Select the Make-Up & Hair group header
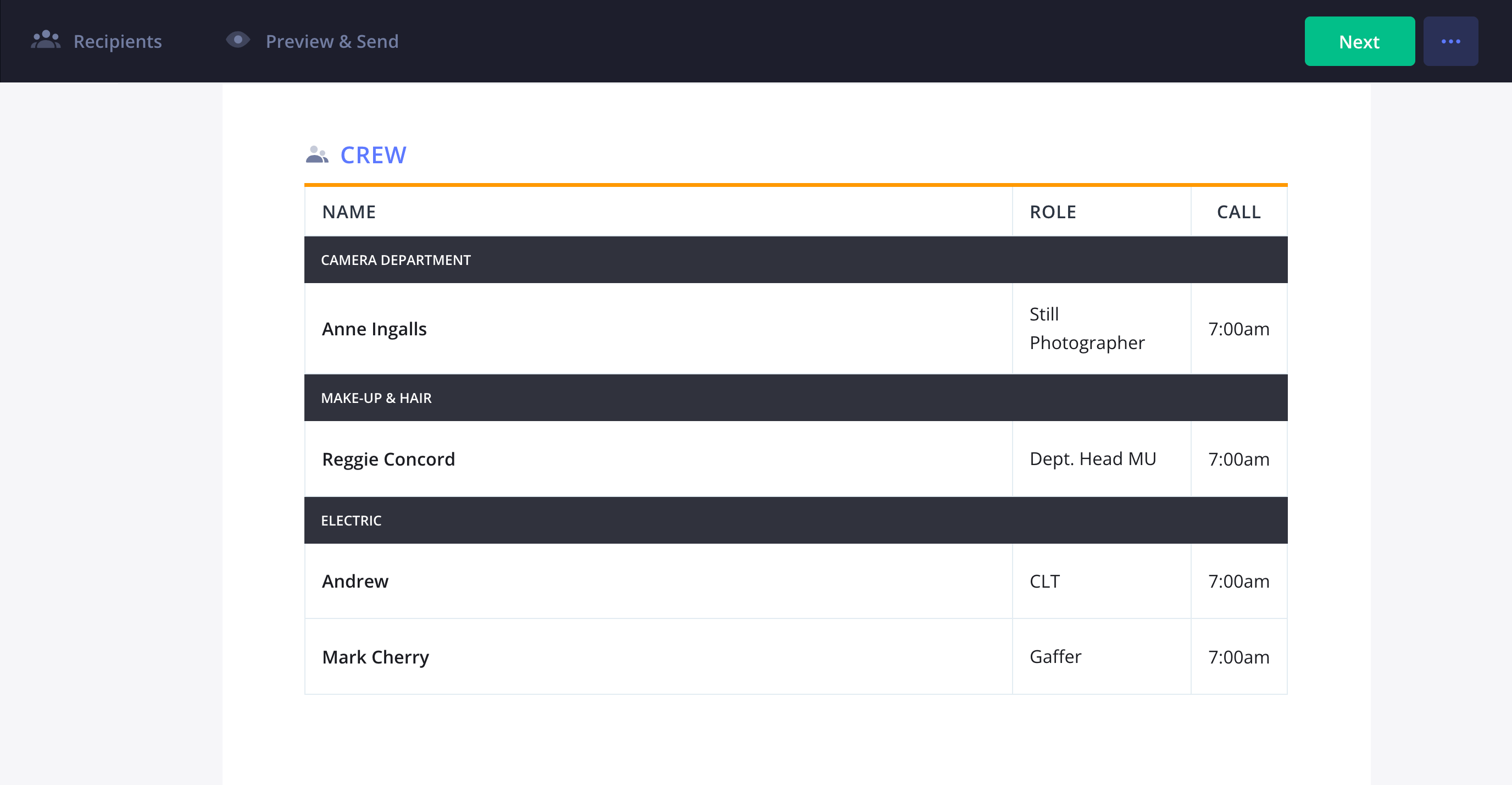This screenshot has height=785, width=1512. 796,398
